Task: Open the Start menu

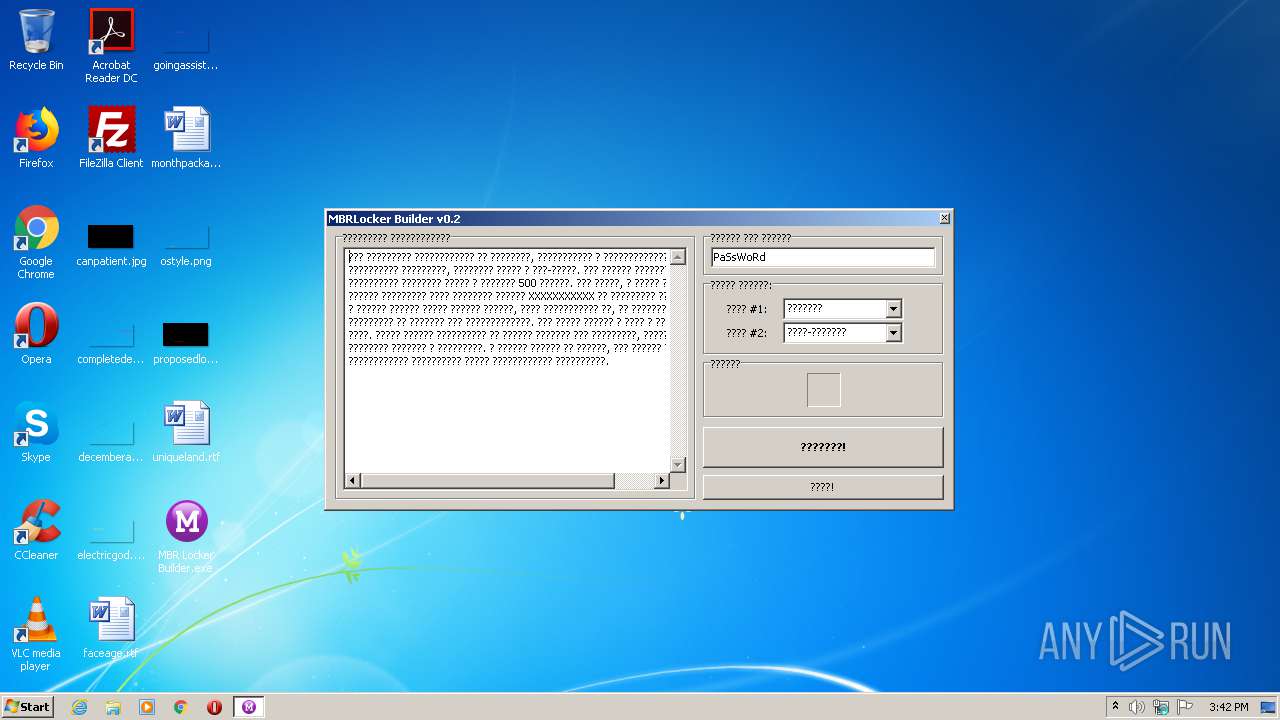Action: [x=28, y=707]
